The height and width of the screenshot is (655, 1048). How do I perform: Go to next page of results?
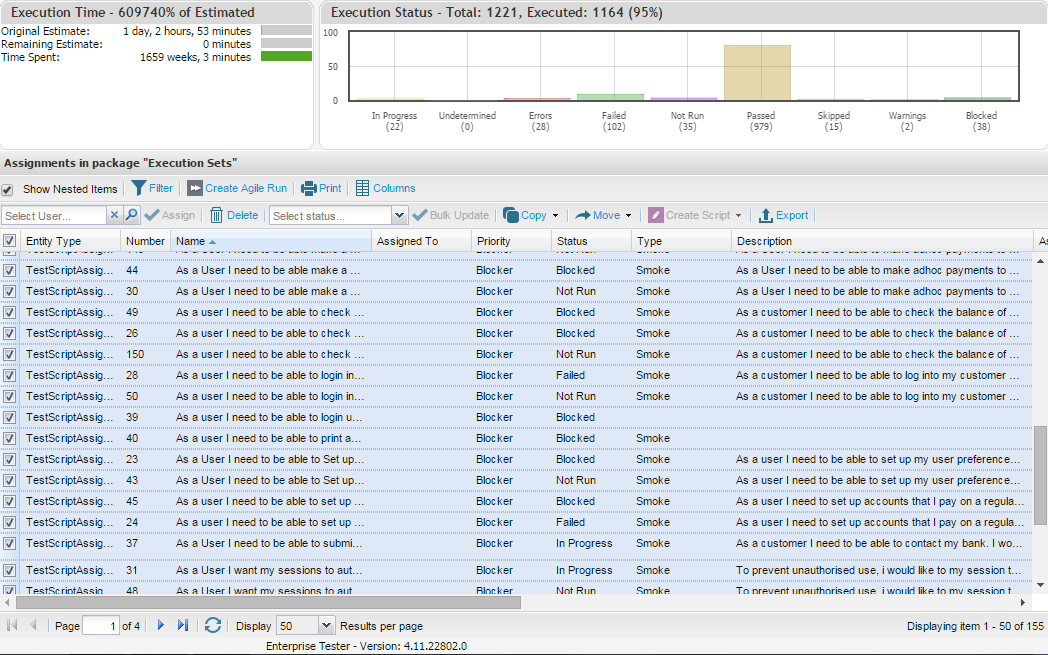[x=161, y=625]
